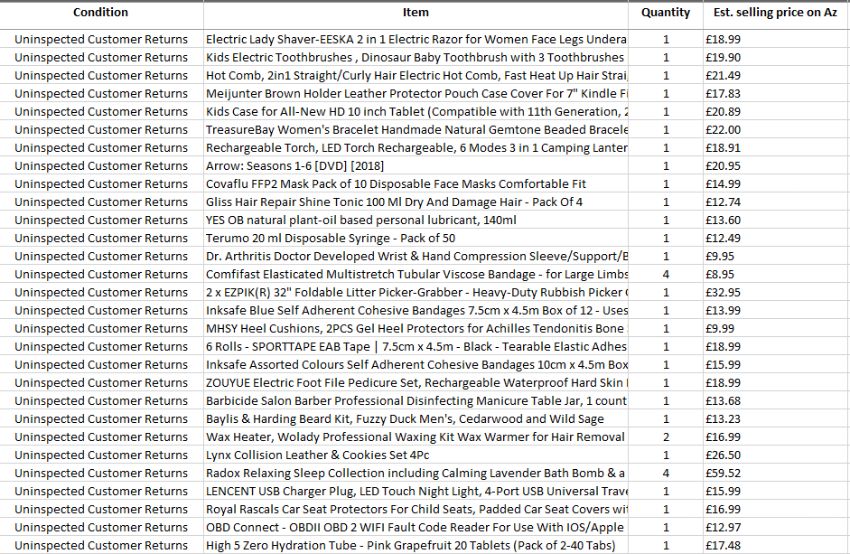This screenshot has height=554, width=850.
Task: Click the Radox Relaxing Sleep Collection cell
Action: 416,473
